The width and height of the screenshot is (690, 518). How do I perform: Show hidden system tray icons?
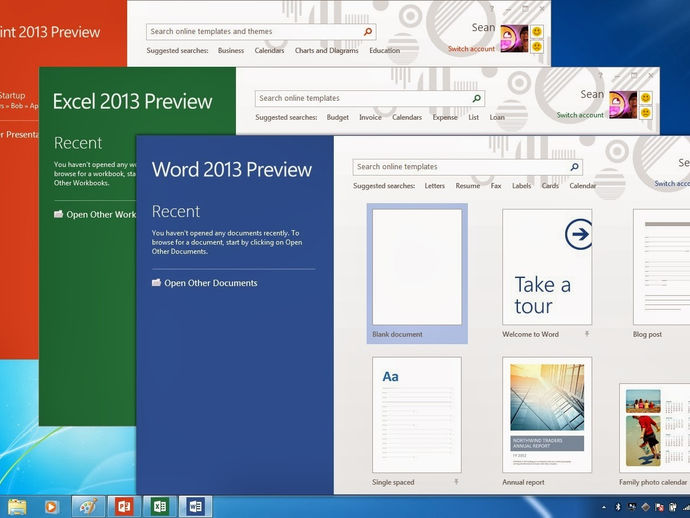click(x=604, y=507)
